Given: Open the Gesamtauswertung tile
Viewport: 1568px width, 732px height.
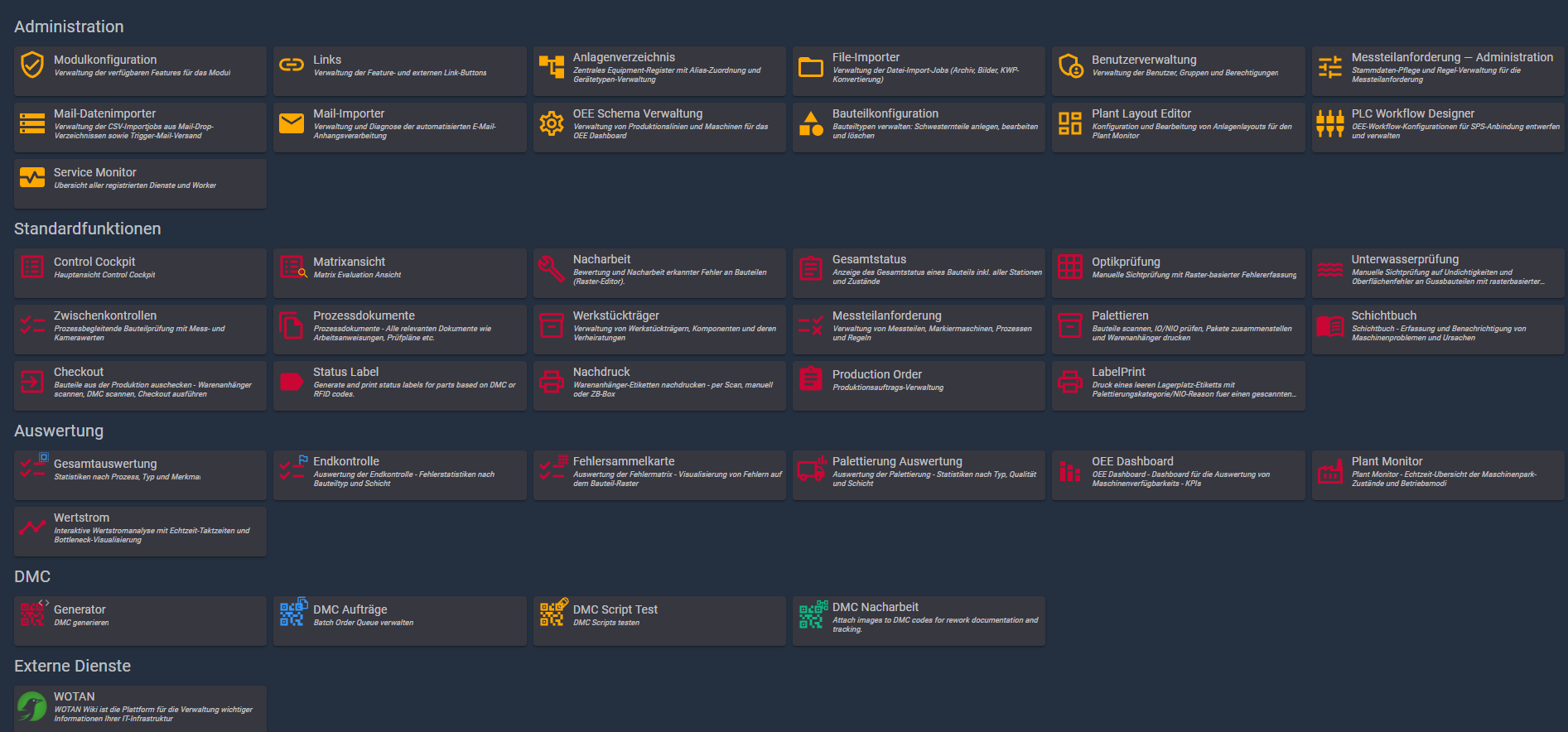Looking at the screenshot, I should click(140, 475).
